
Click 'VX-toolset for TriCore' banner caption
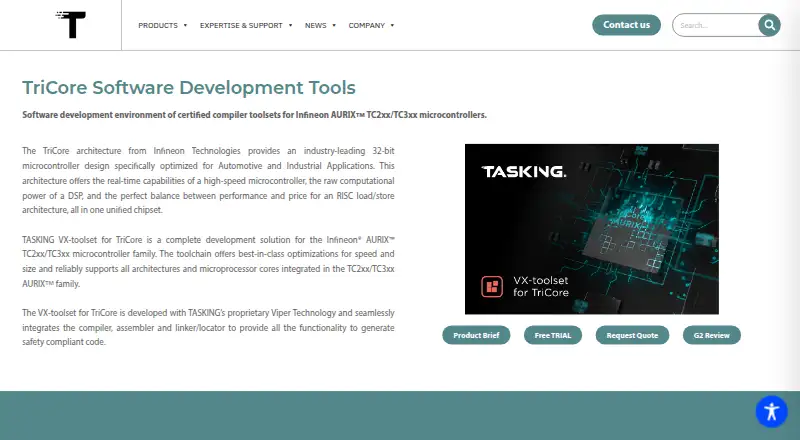[x=541, y=286]
